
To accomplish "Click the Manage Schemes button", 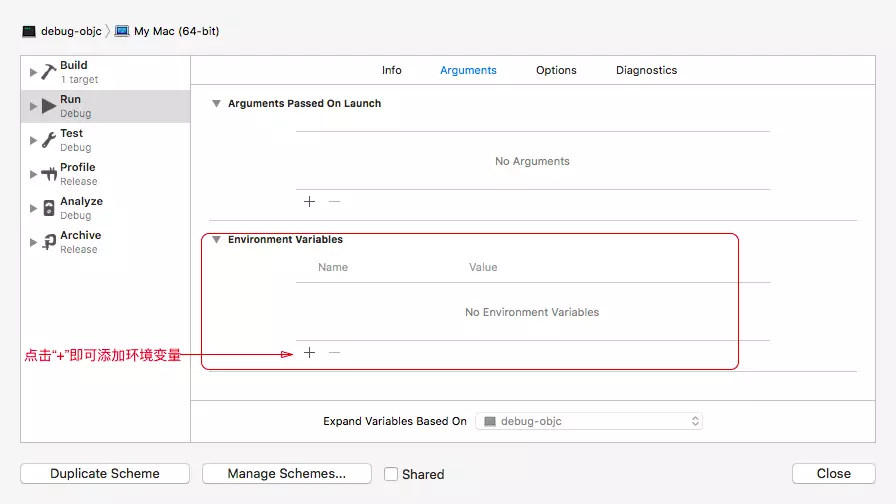I will click(x=287, y=474).
